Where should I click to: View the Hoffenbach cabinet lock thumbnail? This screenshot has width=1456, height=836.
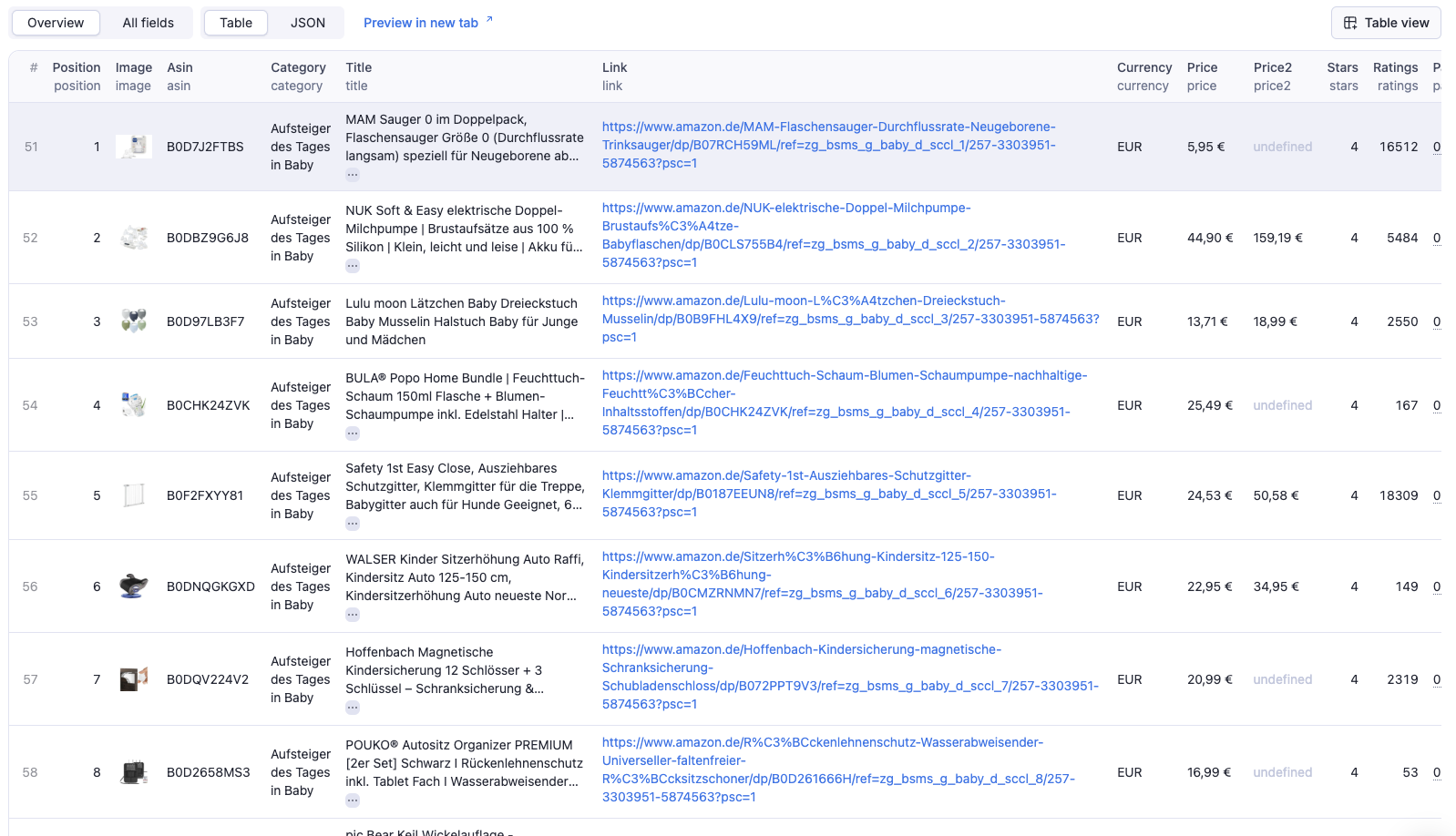[134, 679]
